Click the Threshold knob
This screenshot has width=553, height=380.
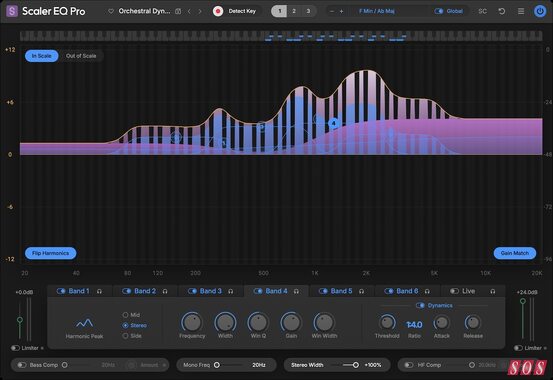coord(387,322)
